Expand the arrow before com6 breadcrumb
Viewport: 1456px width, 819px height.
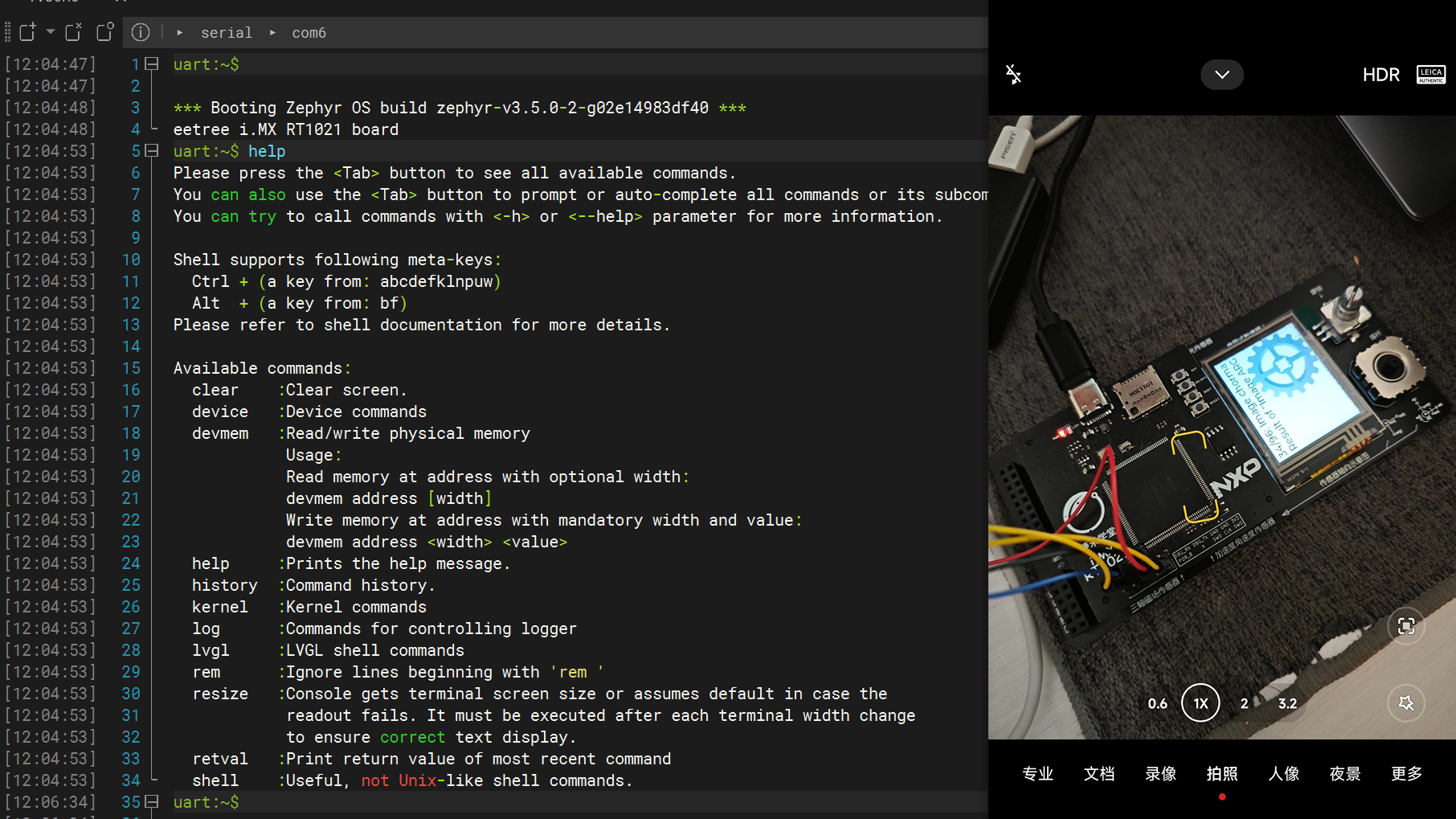coord(272,33)
